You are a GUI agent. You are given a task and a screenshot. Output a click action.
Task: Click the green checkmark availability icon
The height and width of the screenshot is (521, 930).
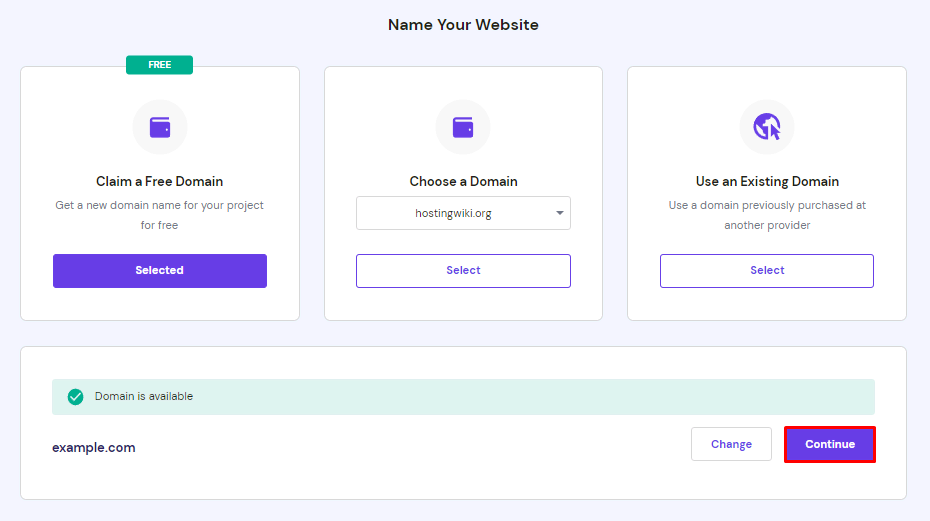pos(75,397)
